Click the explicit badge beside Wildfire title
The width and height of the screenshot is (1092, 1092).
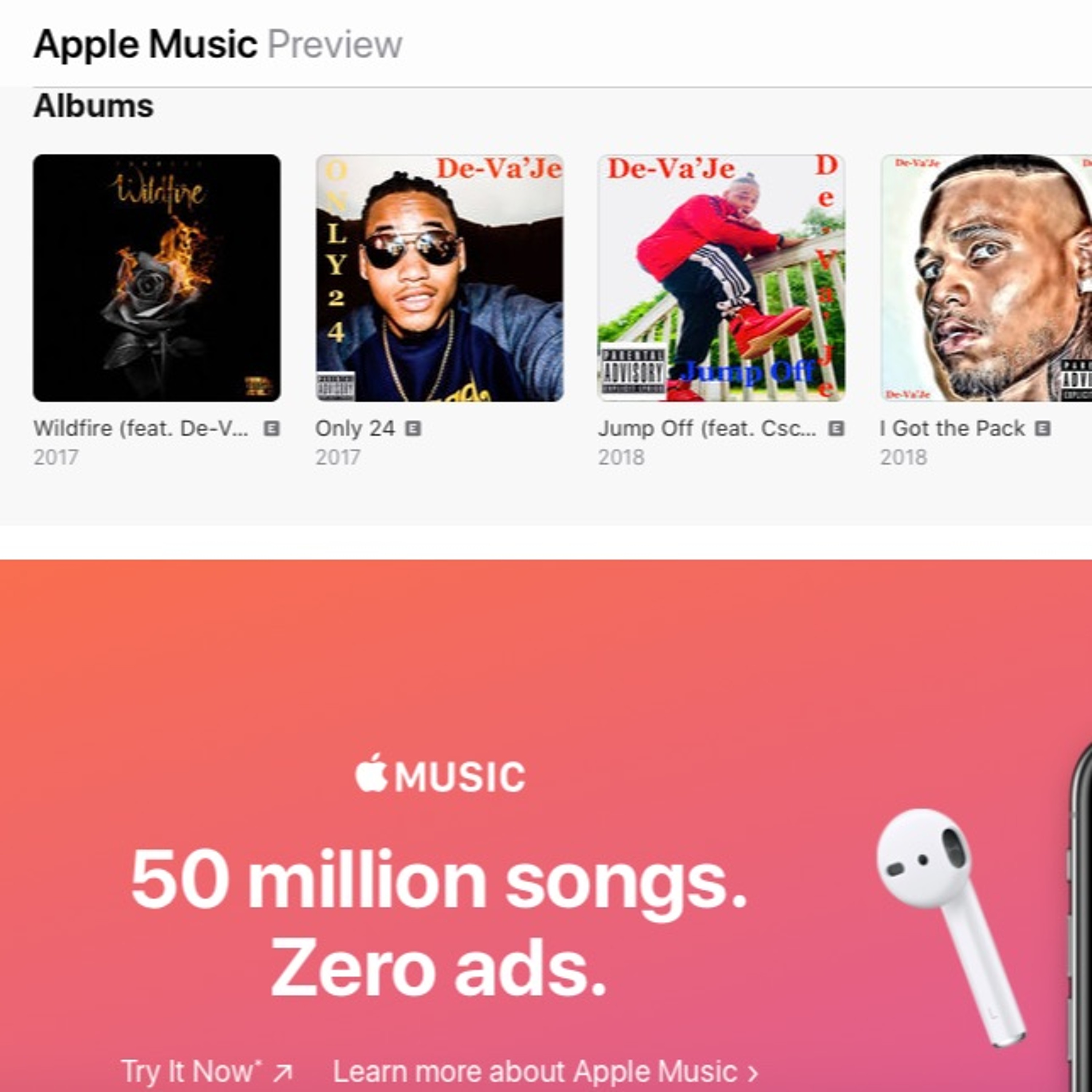pyautogui.click(x=272, y=429)
